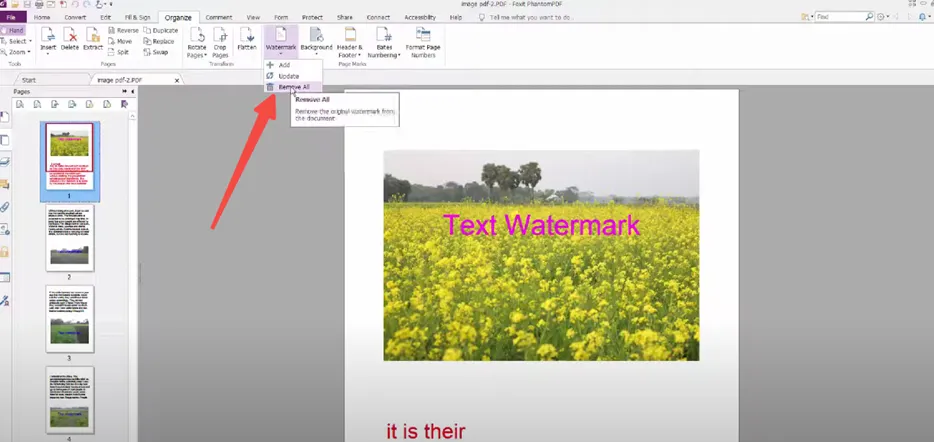
Task: Select the Delete pages icon
Action: (70, 39)
